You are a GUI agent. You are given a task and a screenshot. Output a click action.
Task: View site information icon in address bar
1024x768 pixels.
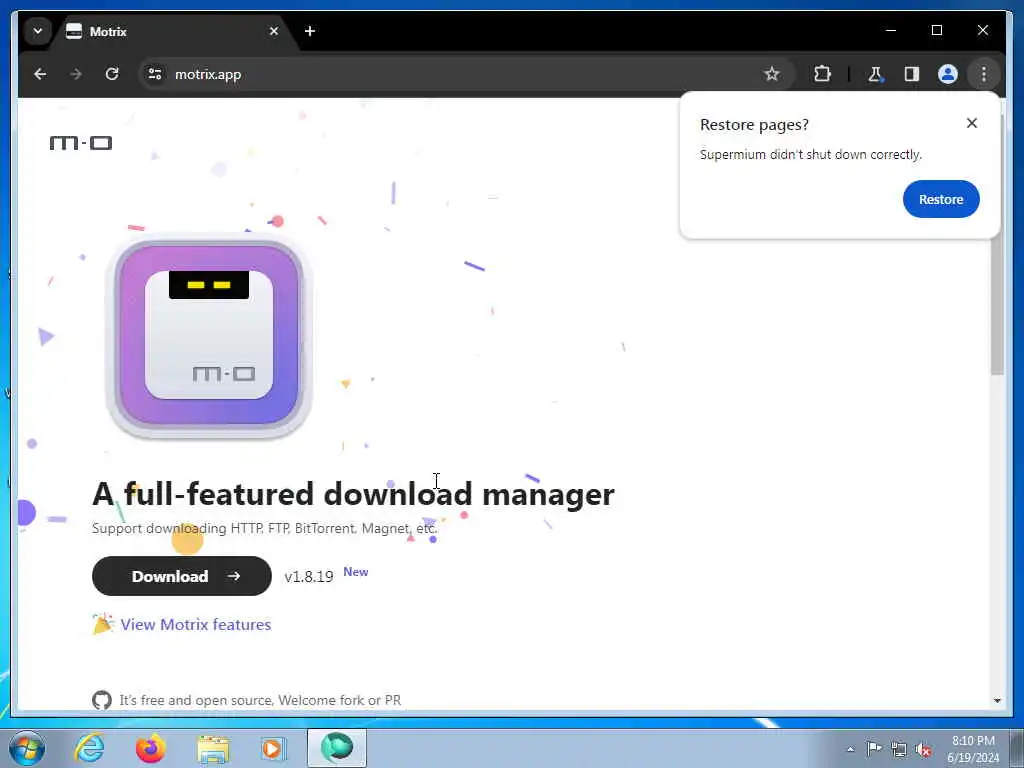[155, 74]
